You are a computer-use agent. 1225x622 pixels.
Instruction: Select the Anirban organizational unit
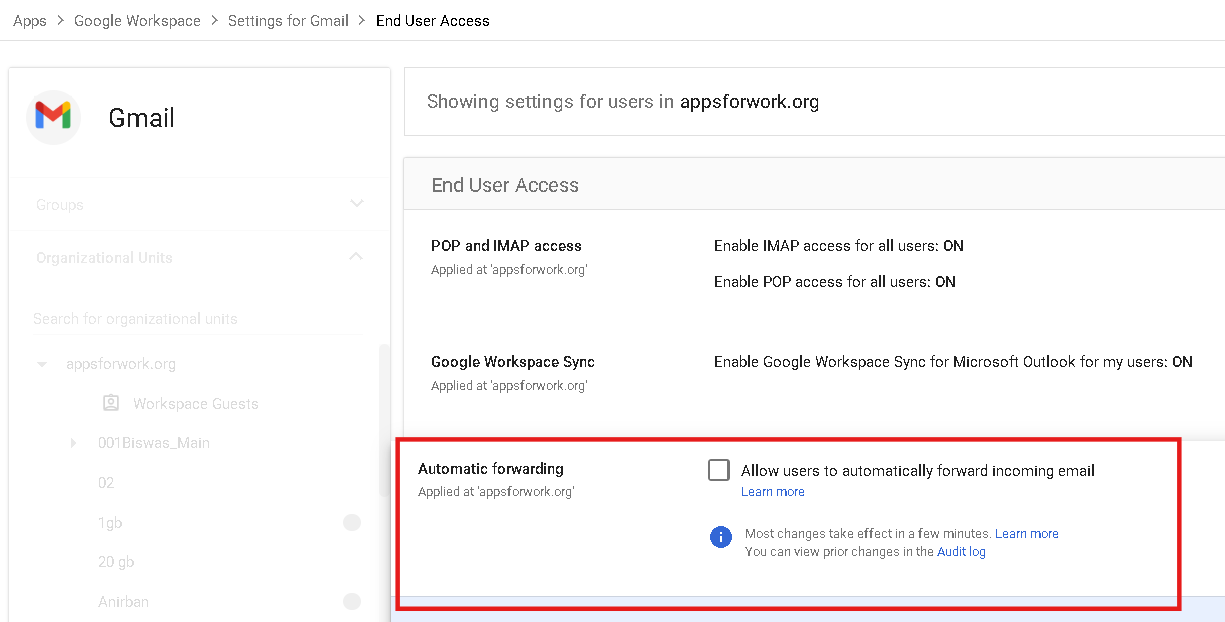point(123,602)
